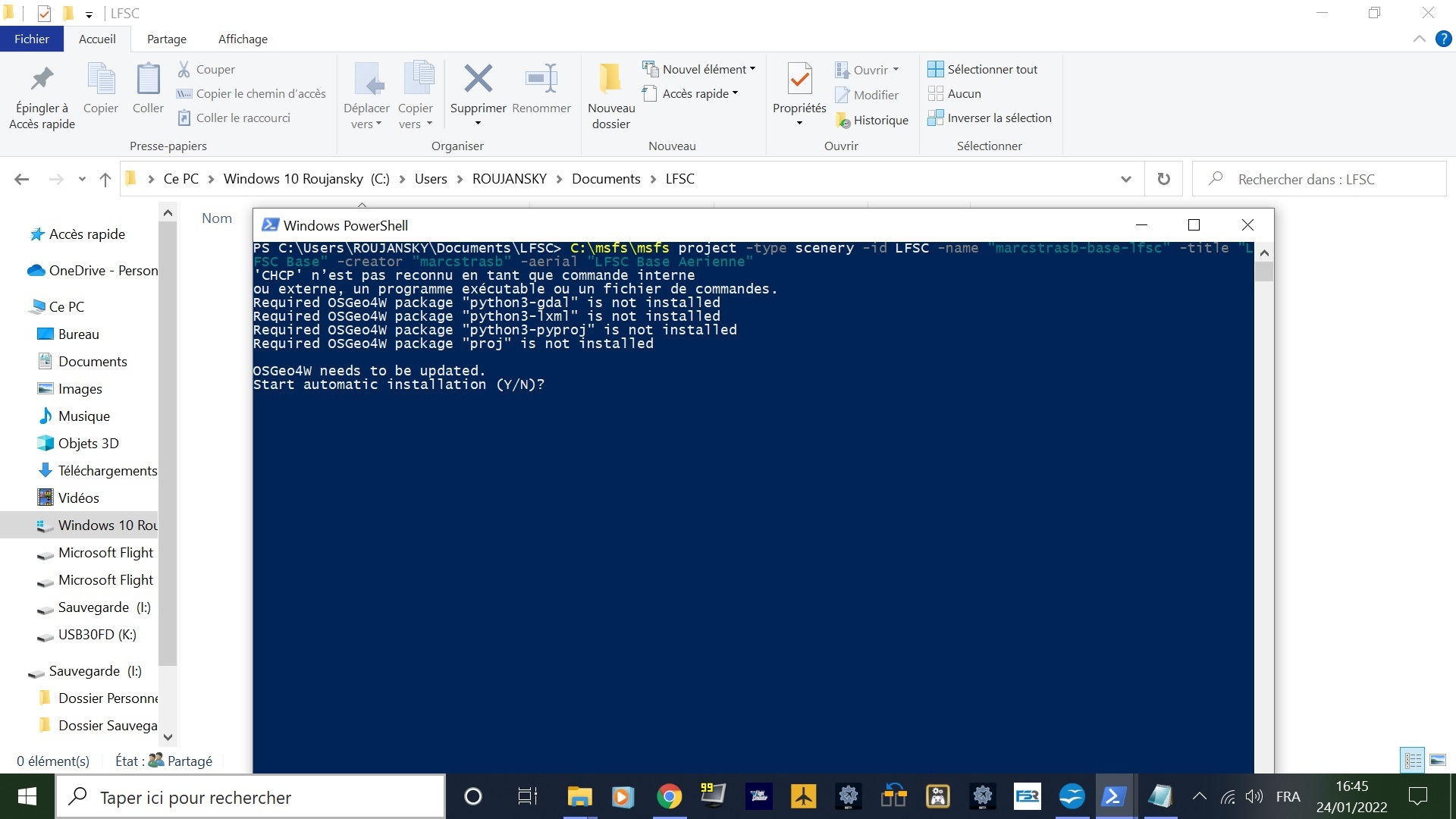Click the refresh button beside address bar
Viewport: 1456px width, 819px height.
pos(1163,179)
